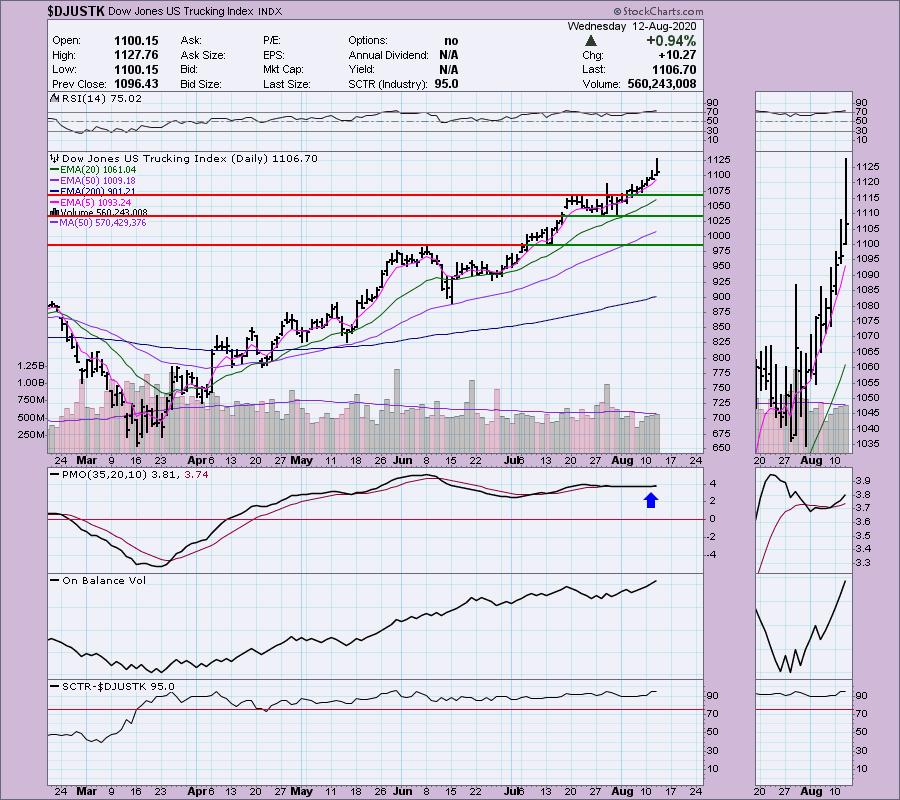
Task: Click the Options value 'no'
Action: [x=451, y=41]
